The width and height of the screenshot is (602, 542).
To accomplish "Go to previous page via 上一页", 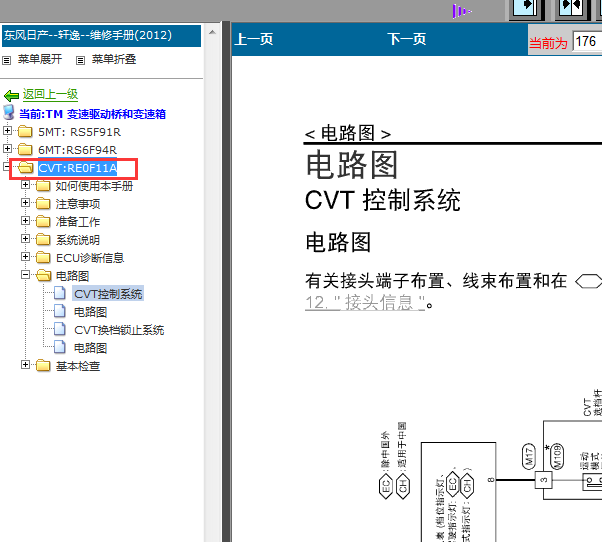I will coord(254,39).
